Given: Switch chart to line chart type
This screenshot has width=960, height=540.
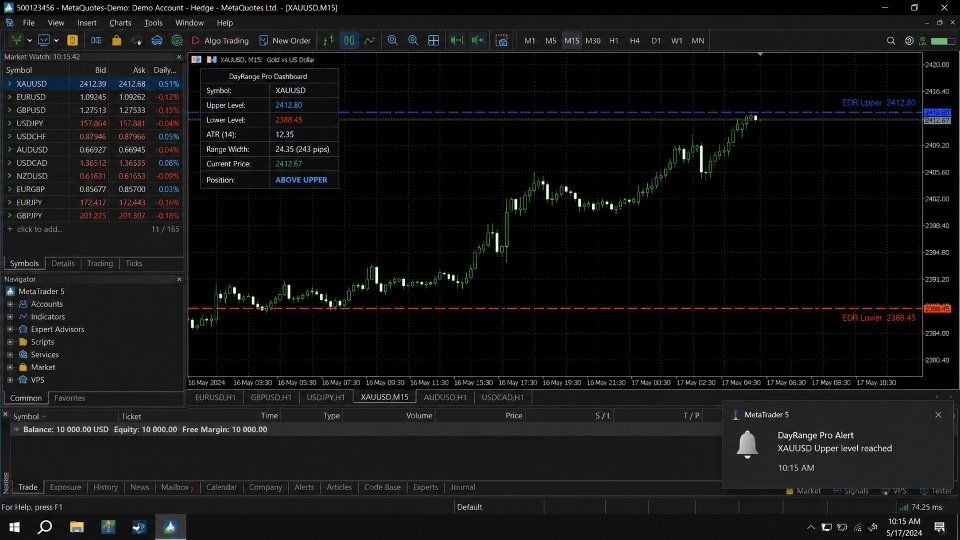Looking at the screenshot, I should pos(369,40).
